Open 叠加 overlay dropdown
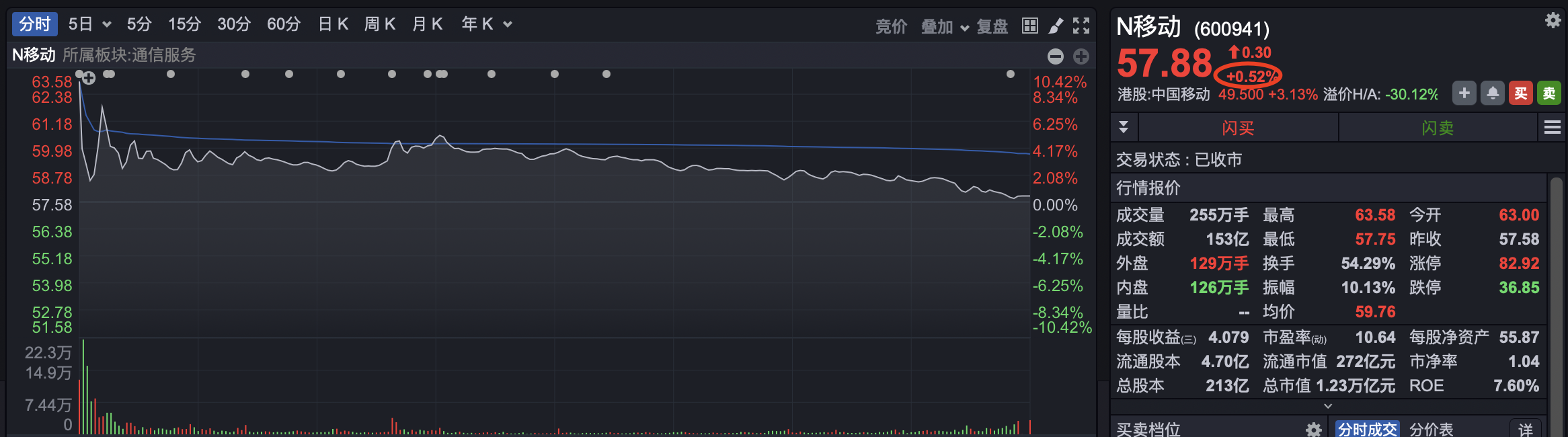The height and width of the screenshot is (437, 1568). tap(945, 26)
